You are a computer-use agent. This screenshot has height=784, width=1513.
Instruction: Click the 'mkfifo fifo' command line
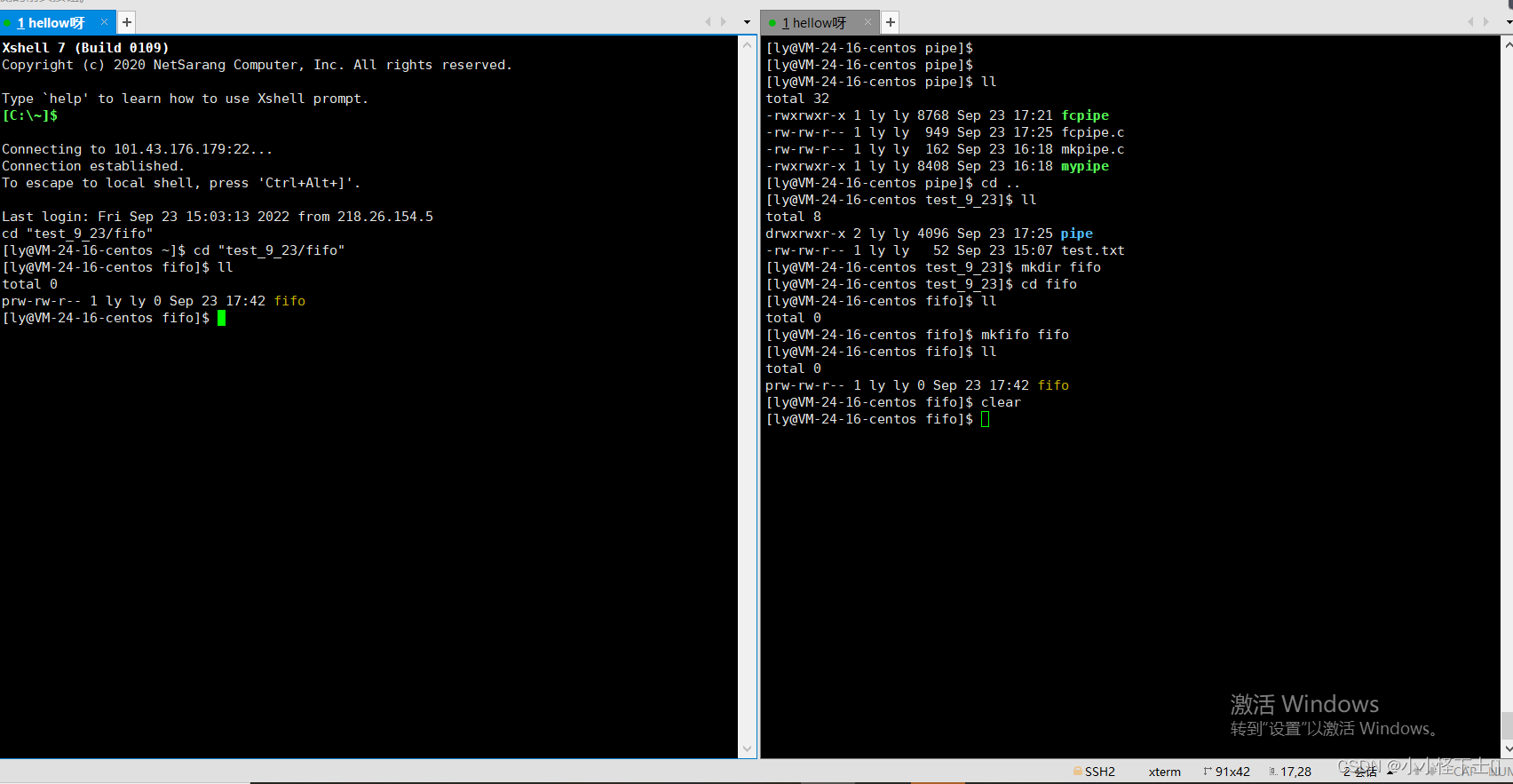click(x=1025, y=335)
